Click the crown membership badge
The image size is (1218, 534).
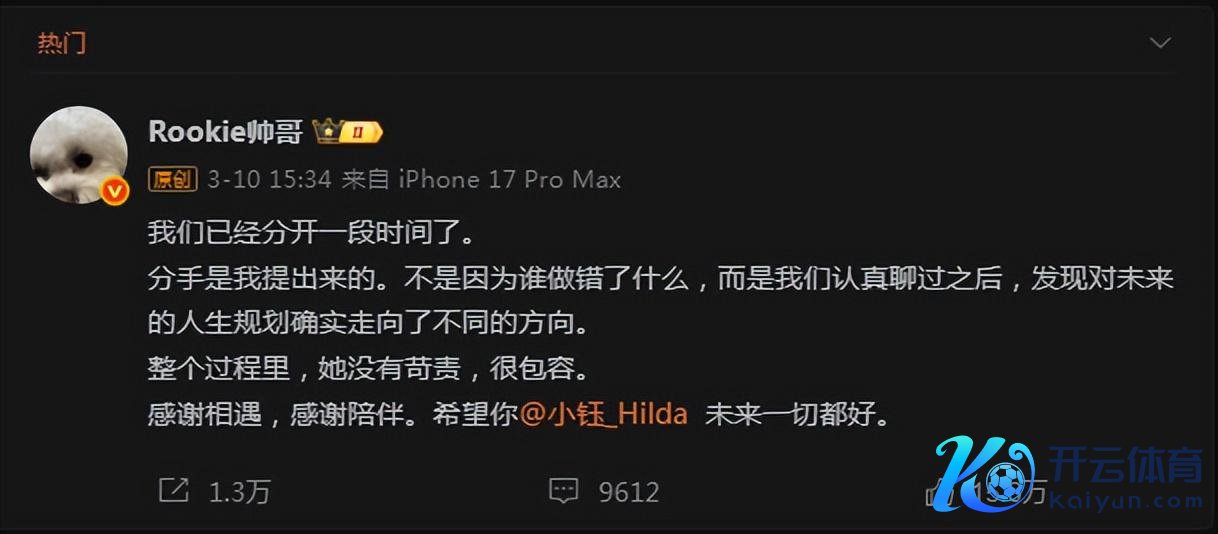tap(348, 131)
